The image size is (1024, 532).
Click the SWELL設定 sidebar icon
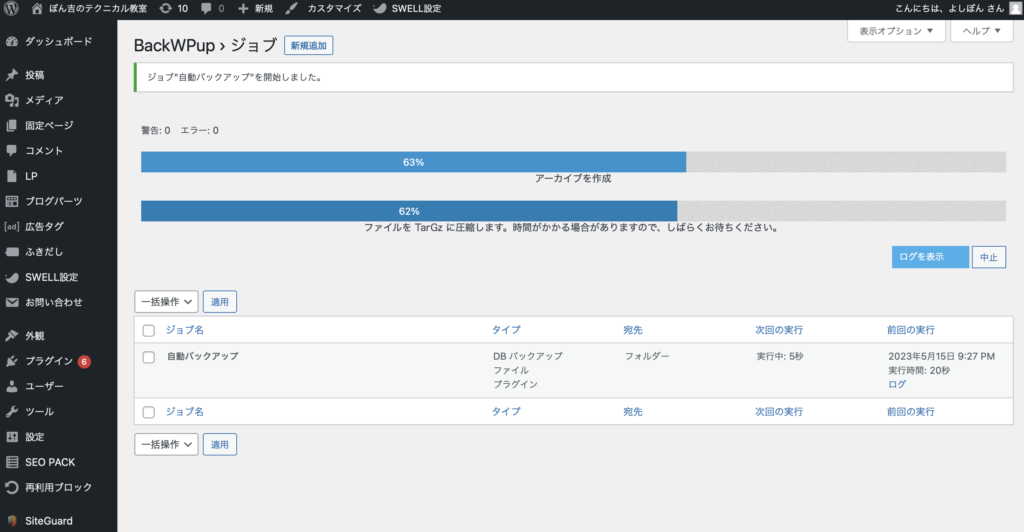12,277
